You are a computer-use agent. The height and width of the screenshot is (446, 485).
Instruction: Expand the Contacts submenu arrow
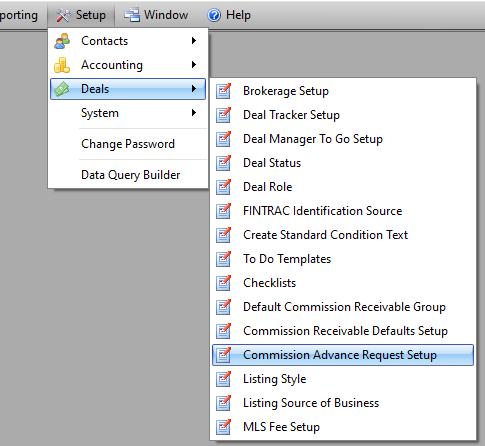[x=194, y=41]
